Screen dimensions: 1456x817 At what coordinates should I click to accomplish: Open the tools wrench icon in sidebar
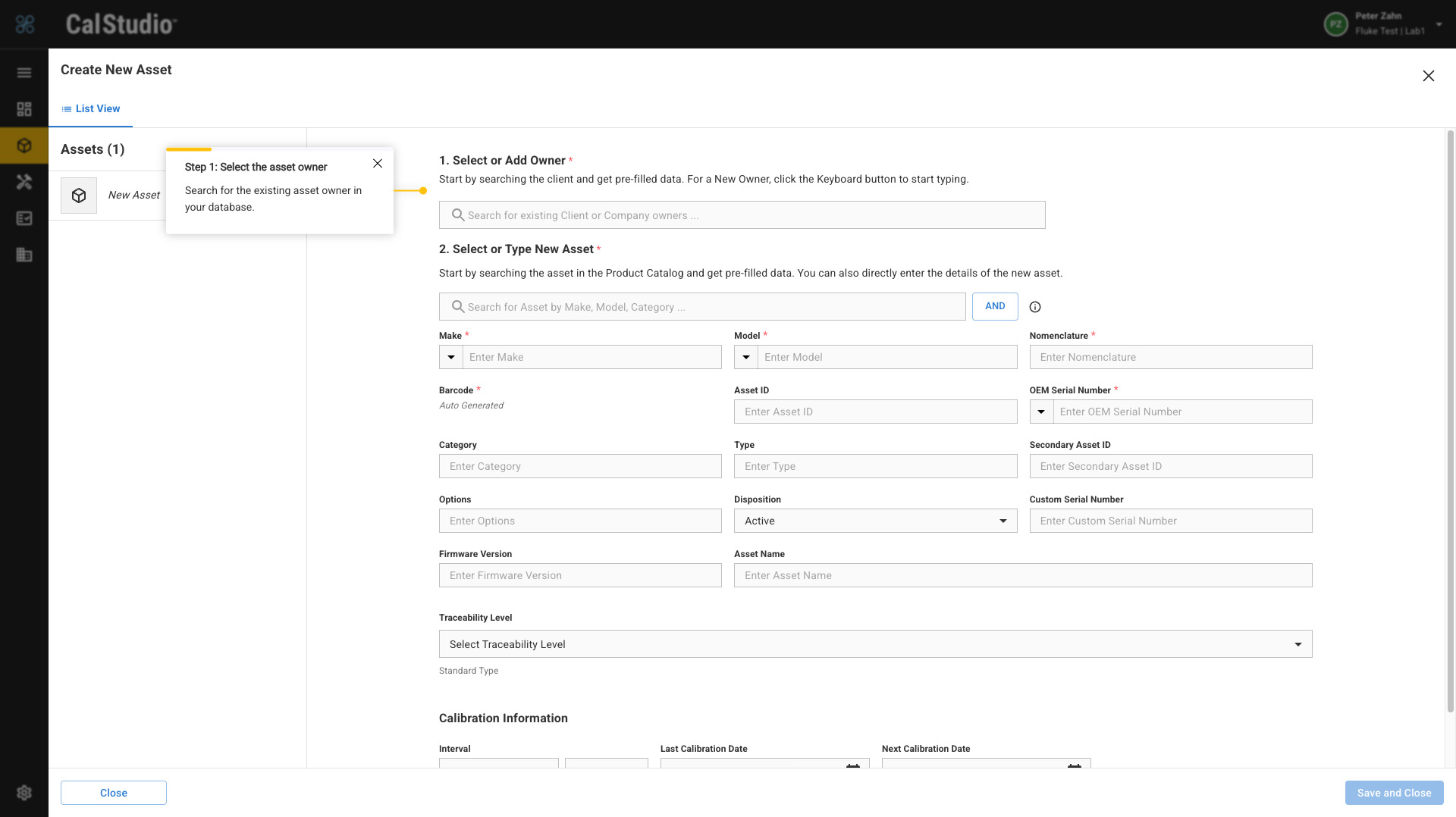(24, 182)
